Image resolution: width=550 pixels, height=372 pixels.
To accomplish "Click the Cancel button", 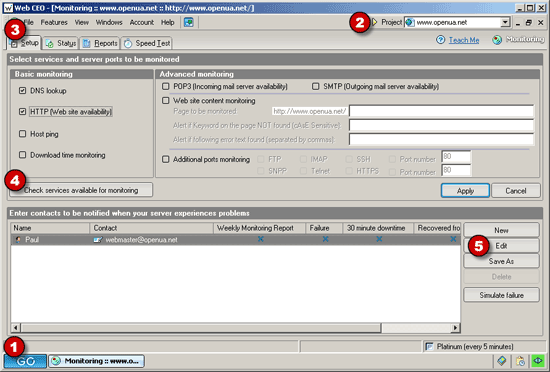I will coord(516,191).
